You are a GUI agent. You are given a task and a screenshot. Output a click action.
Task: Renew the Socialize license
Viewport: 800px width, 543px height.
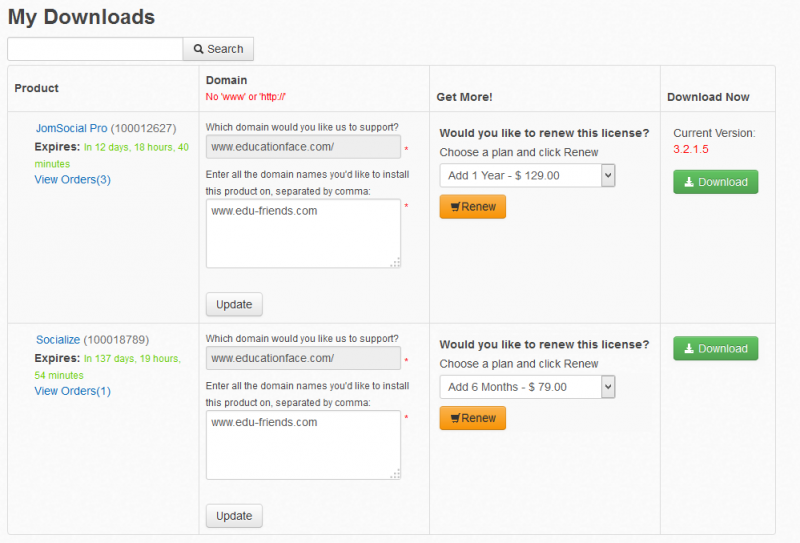pyautogui.click(x=472, y=418)
